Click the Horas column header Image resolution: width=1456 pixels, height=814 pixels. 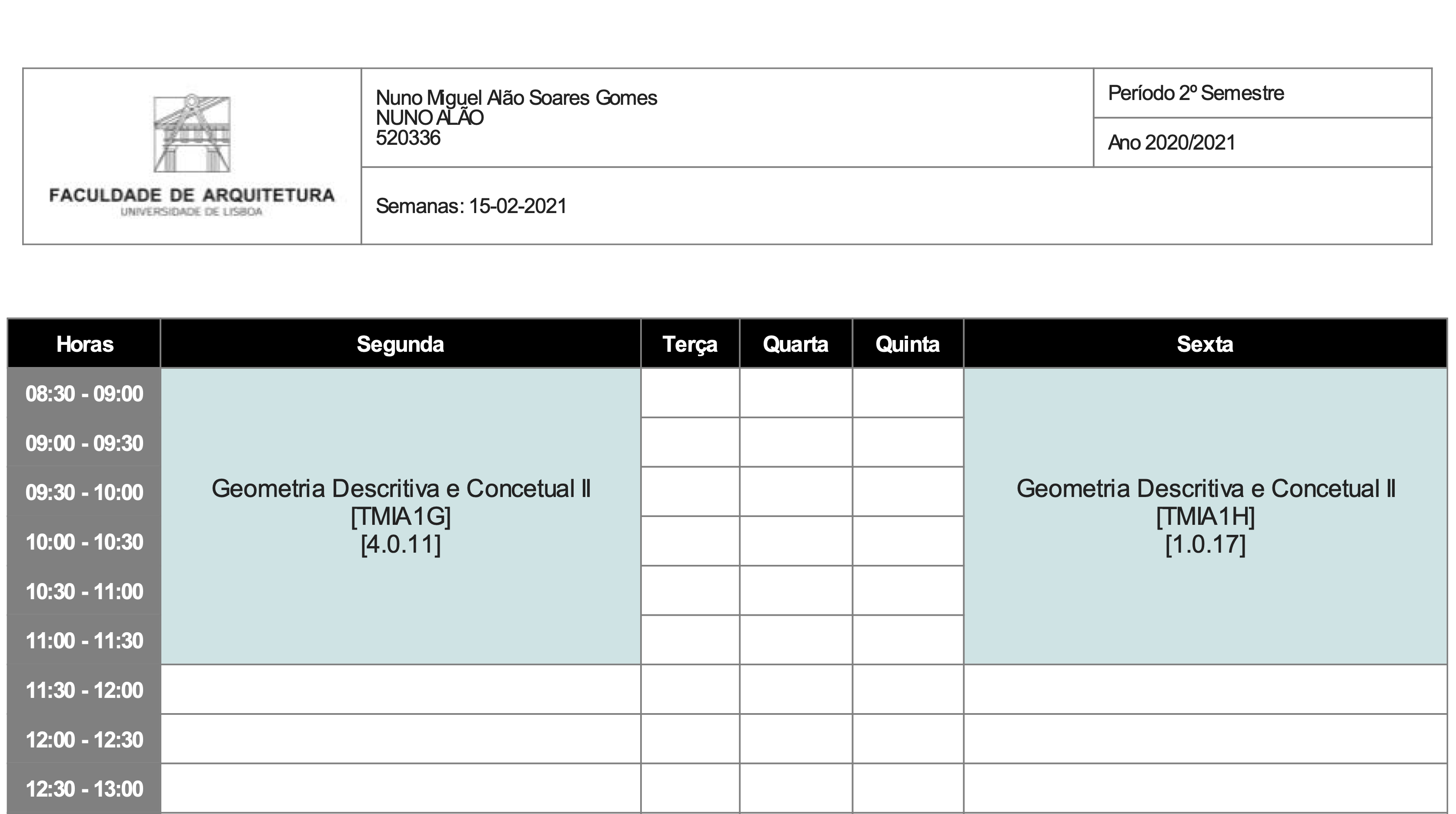coord(85,344)
